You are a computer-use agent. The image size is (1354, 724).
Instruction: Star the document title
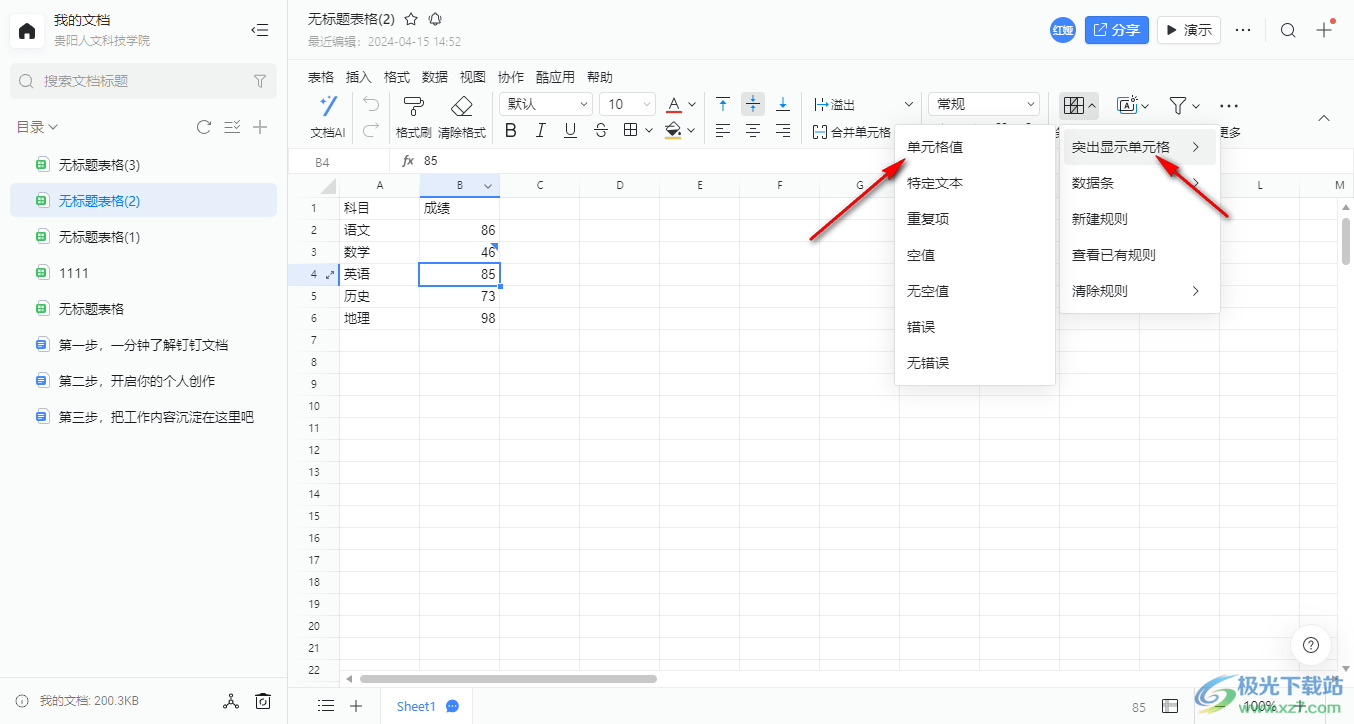411,19
